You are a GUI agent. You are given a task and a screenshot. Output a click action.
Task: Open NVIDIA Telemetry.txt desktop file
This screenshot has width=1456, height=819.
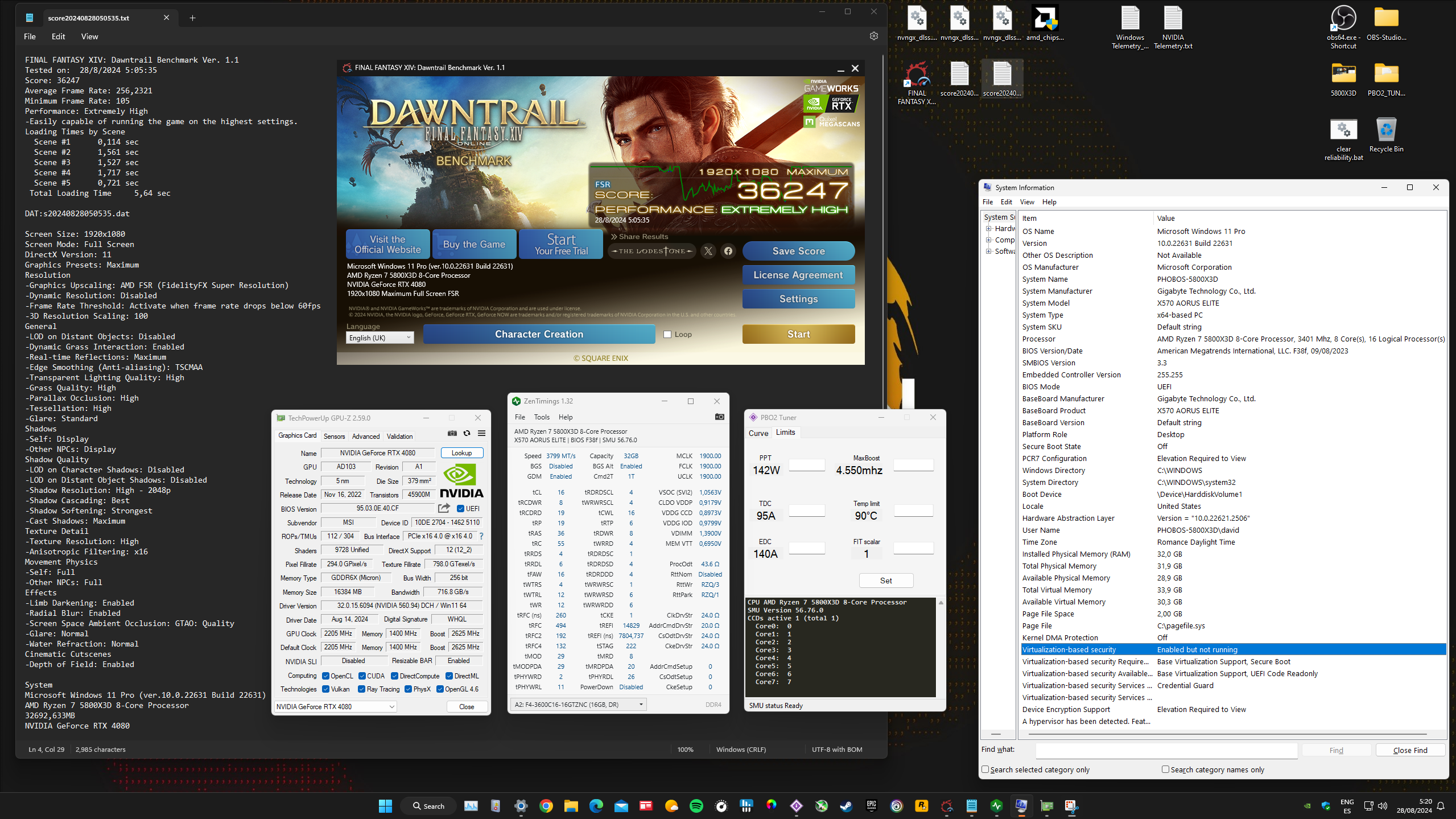1173,27
